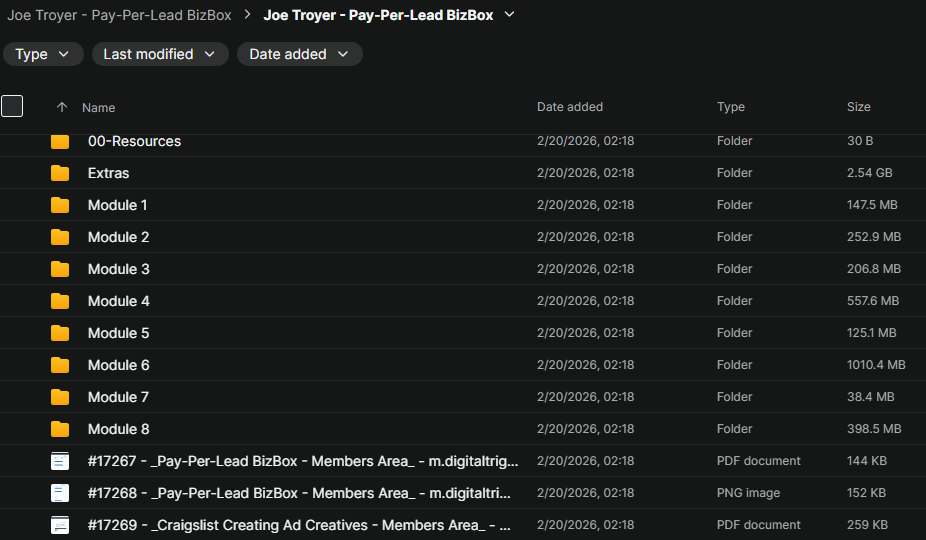Click the #17267 PDF document file icon
The image size is (926, 540).
(x=60, y=461)
